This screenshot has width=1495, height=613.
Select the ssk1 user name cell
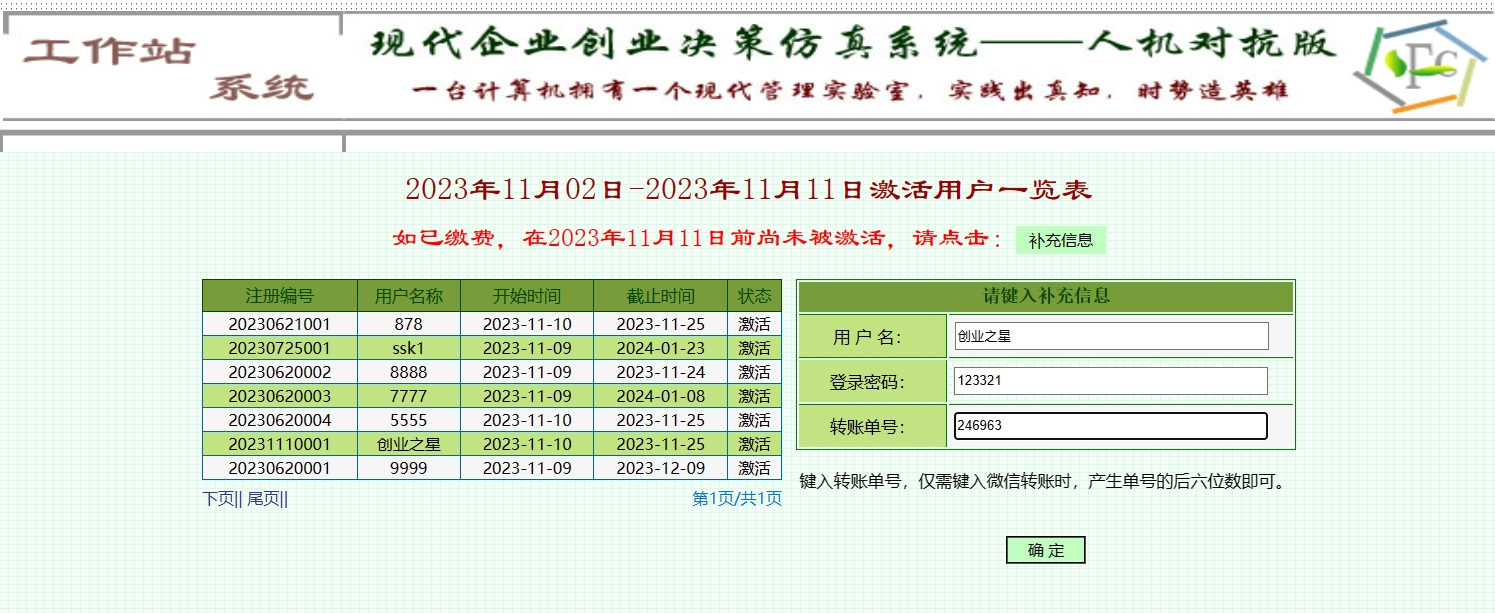(x=408, y=348)
